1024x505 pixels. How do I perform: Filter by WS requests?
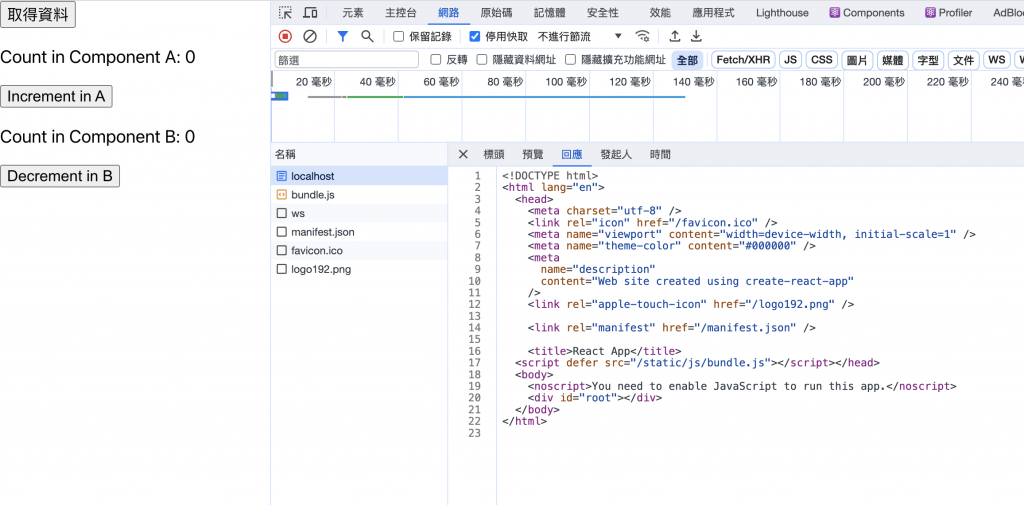997,60
